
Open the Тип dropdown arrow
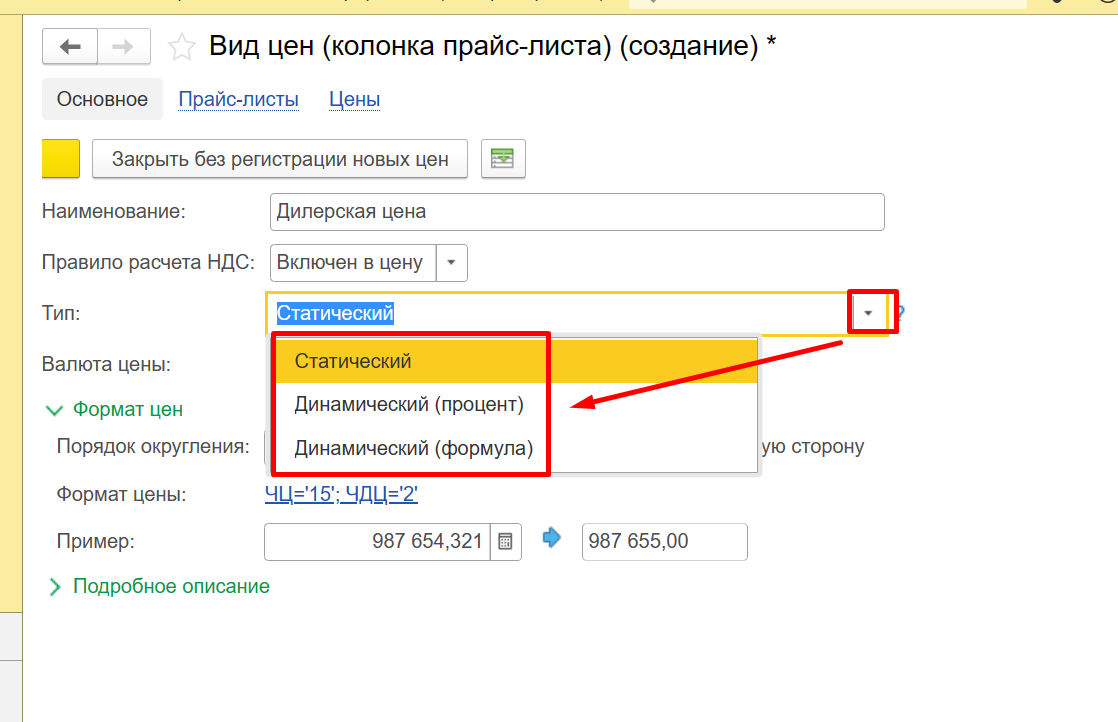click(x=868, y=313)
